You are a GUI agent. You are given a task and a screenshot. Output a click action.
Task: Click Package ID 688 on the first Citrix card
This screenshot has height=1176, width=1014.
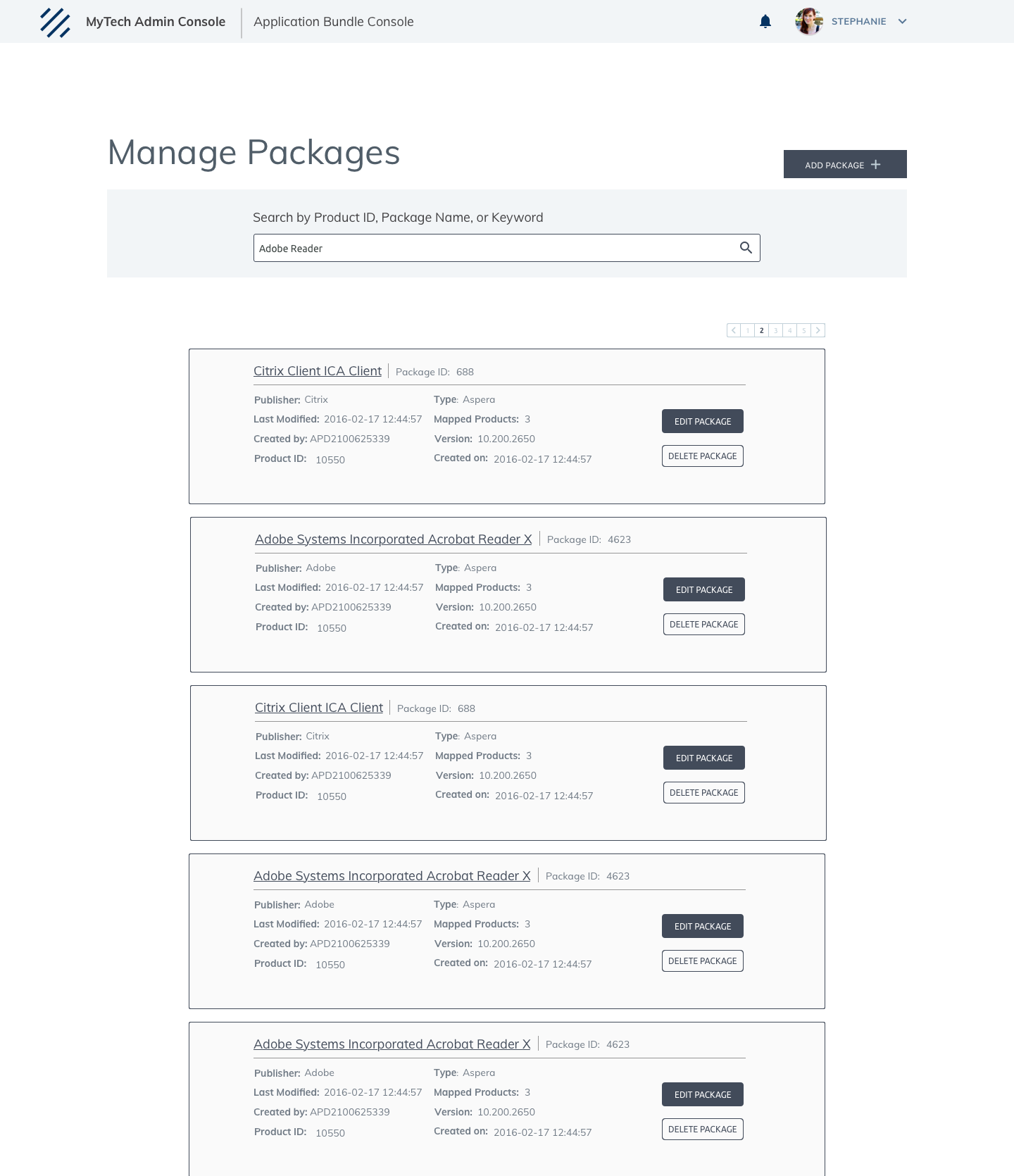pos(434,372)
